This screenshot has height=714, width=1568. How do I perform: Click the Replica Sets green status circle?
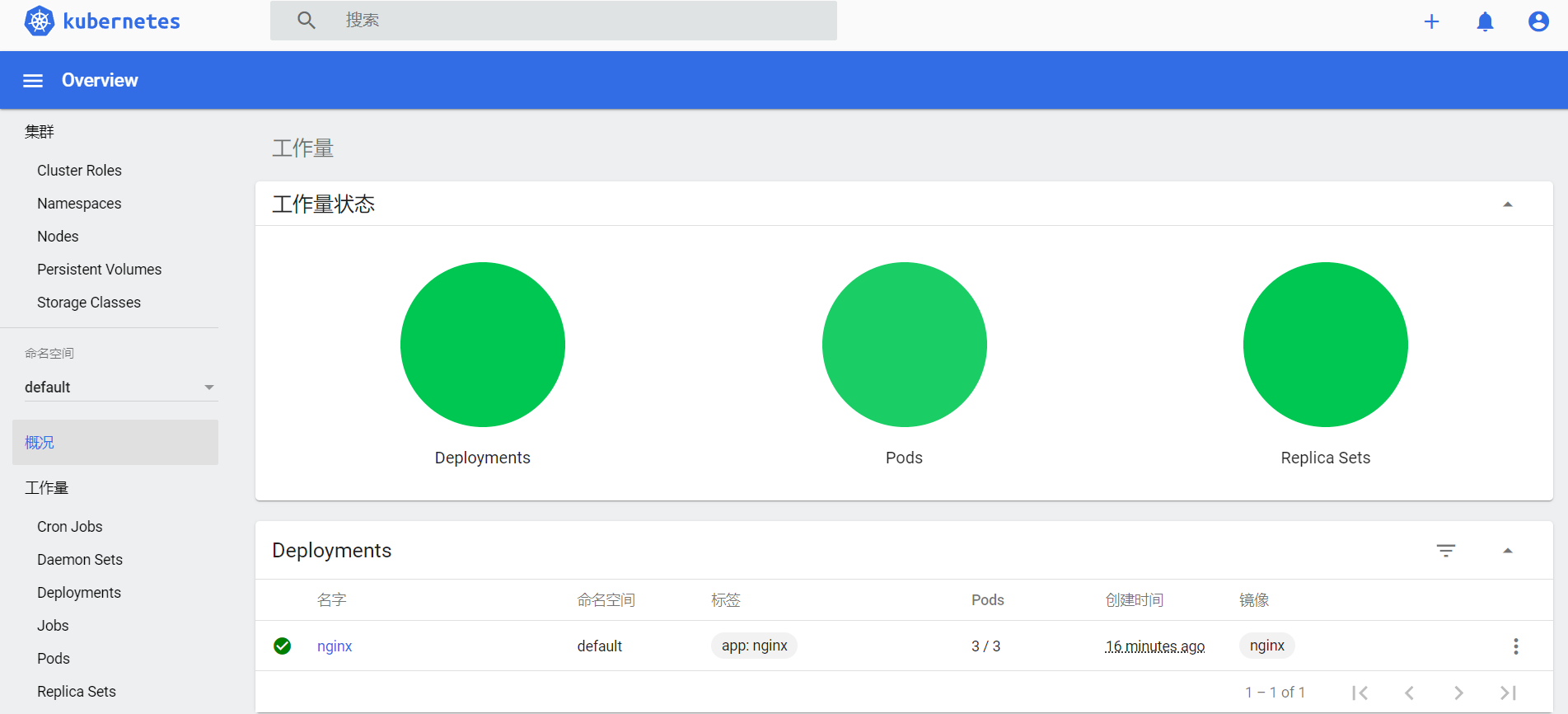[1326, 345]
